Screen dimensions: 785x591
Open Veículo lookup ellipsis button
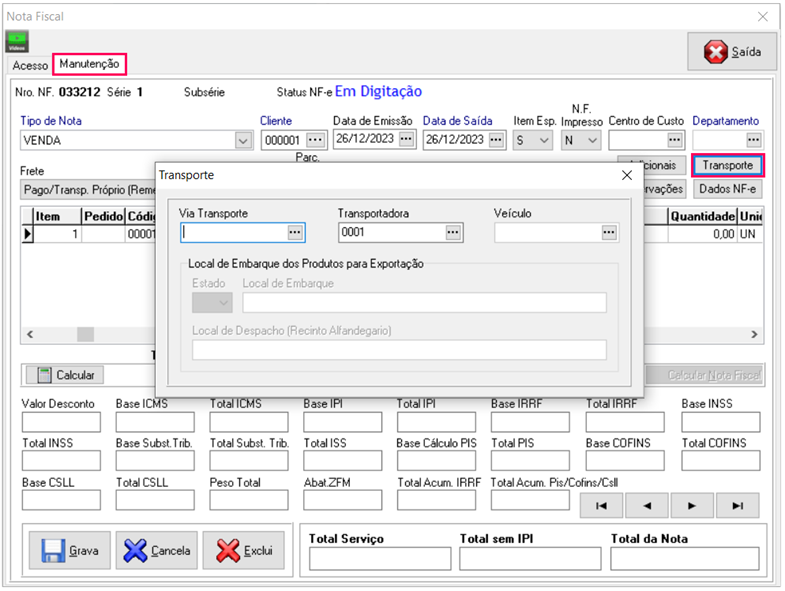click(608, 232)
